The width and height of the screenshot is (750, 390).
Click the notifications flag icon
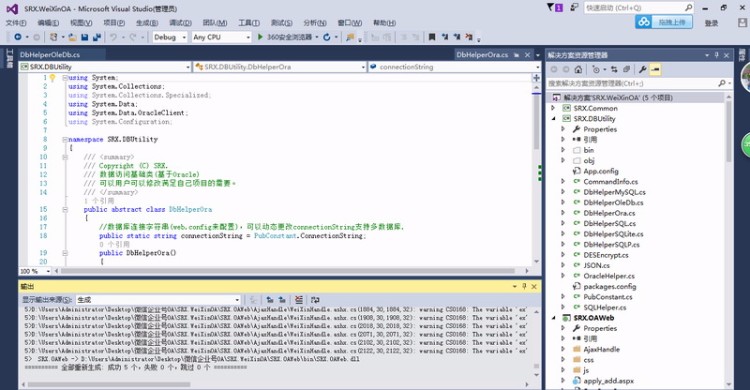tap(550, 7)
